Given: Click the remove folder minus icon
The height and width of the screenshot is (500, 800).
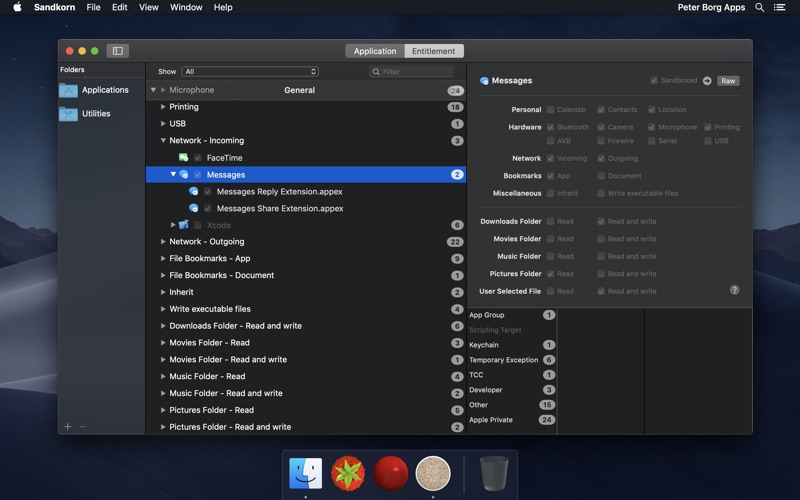Looking at the screenshot, I should (x=83, y=426).
